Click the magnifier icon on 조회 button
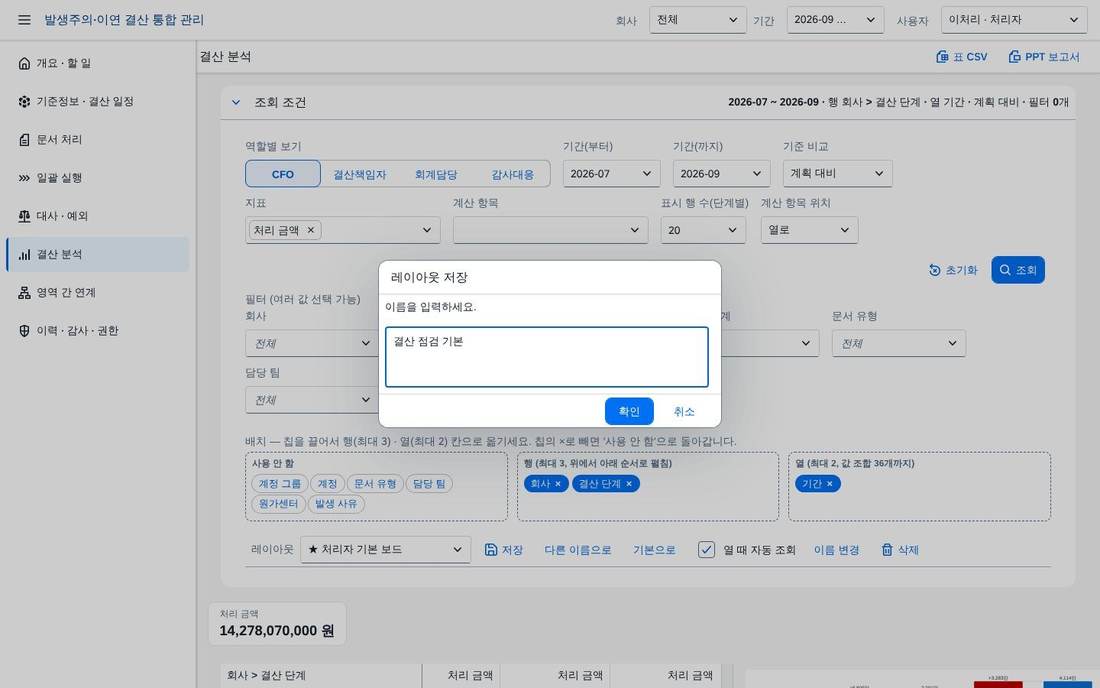This screenshot has height=688, width=1100. point(1005,270)
